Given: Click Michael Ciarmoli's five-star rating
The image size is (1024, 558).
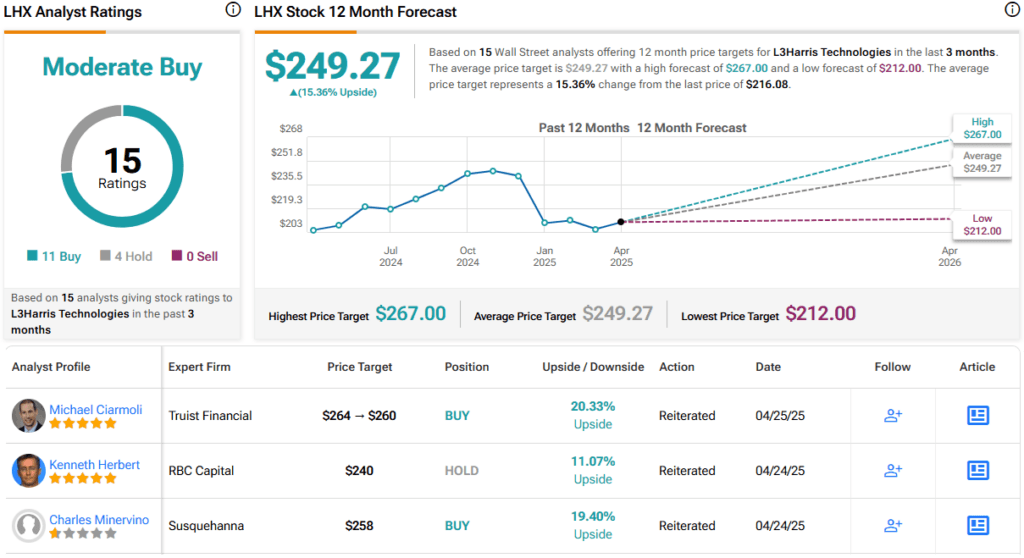Looking at the screenshot, I should [83, 423].
